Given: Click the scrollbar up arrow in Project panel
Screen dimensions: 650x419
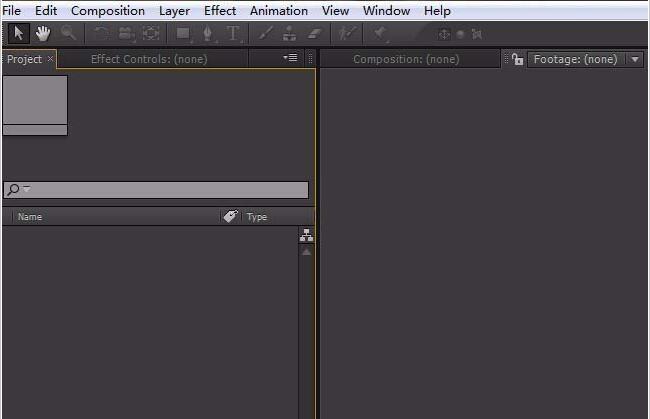Looking at the screenshot, I should (x=306, y=252).
